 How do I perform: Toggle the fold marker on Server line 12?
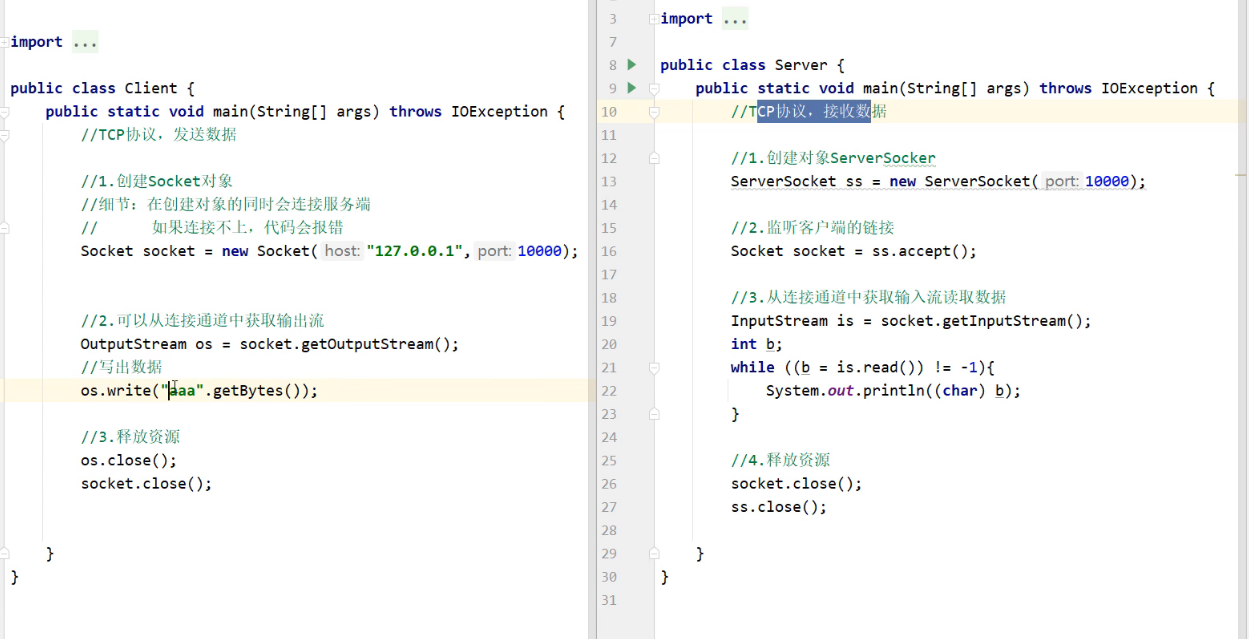point(654,158)
